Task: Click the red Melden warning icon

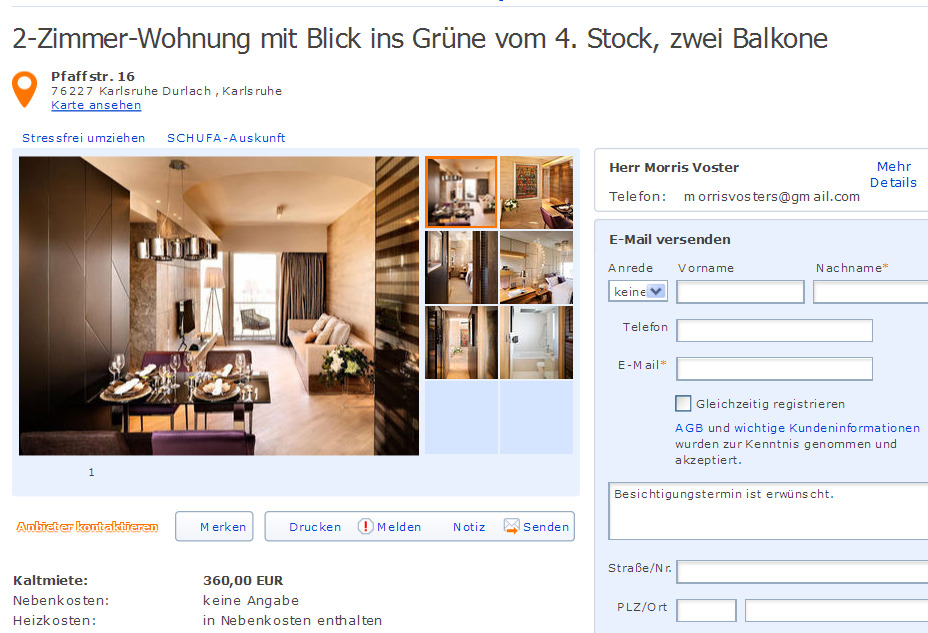Action: pyautogui.click(x=365, y=526)
